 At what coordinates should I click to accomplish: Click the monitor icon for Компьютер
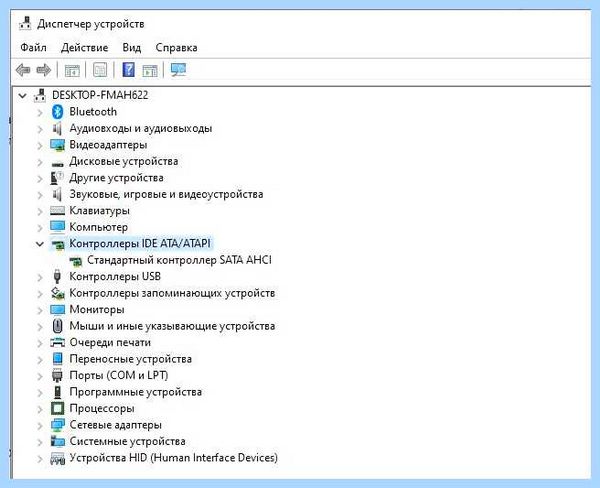tap(57, 227)
